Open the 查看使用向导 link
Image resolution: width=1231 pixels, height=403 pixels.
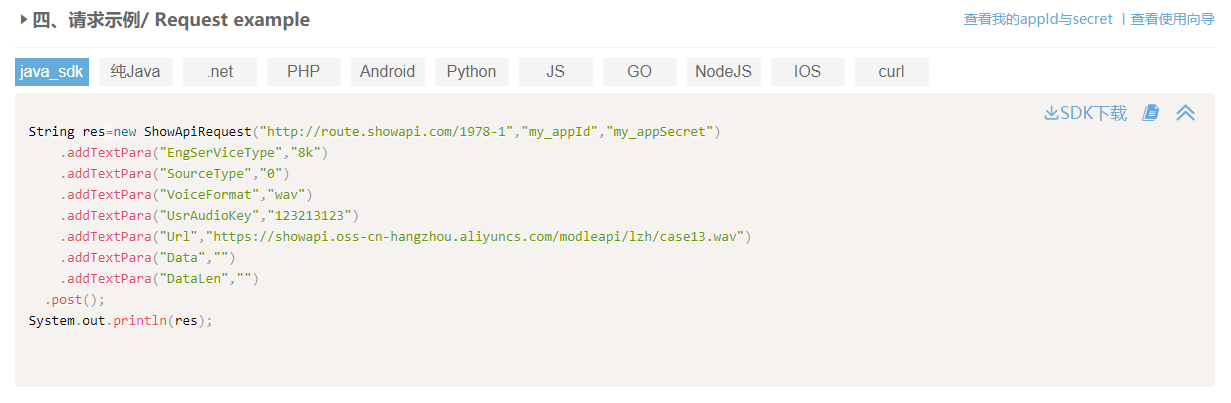(x=1172, y=19)
